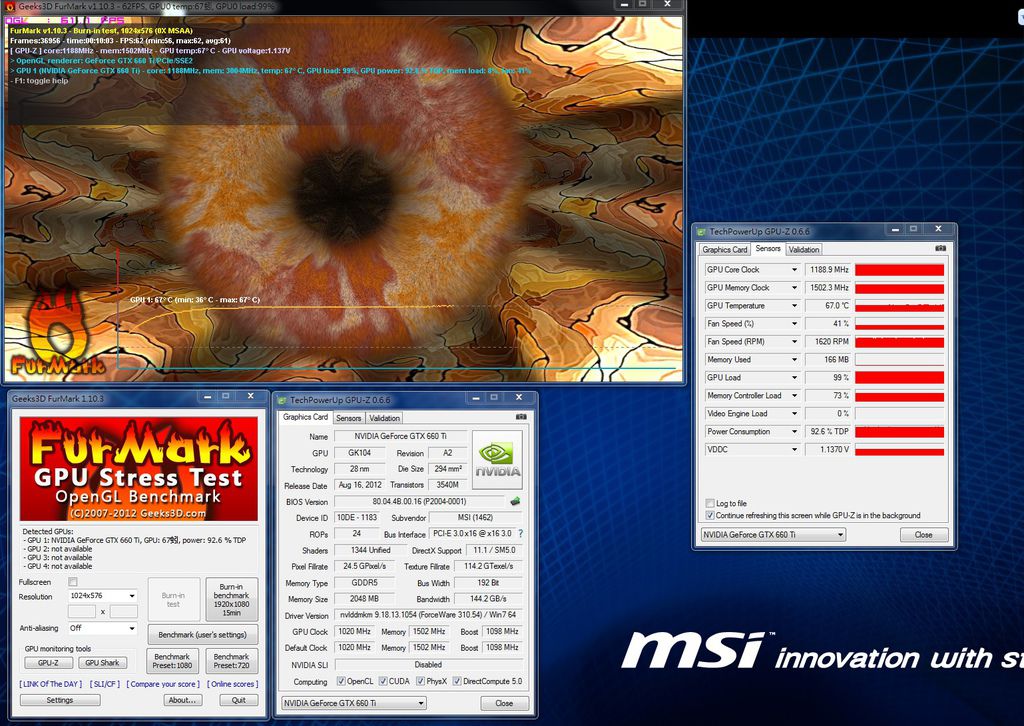Expand the Memory Controller Load sensor dropdown

click(794, 396)
